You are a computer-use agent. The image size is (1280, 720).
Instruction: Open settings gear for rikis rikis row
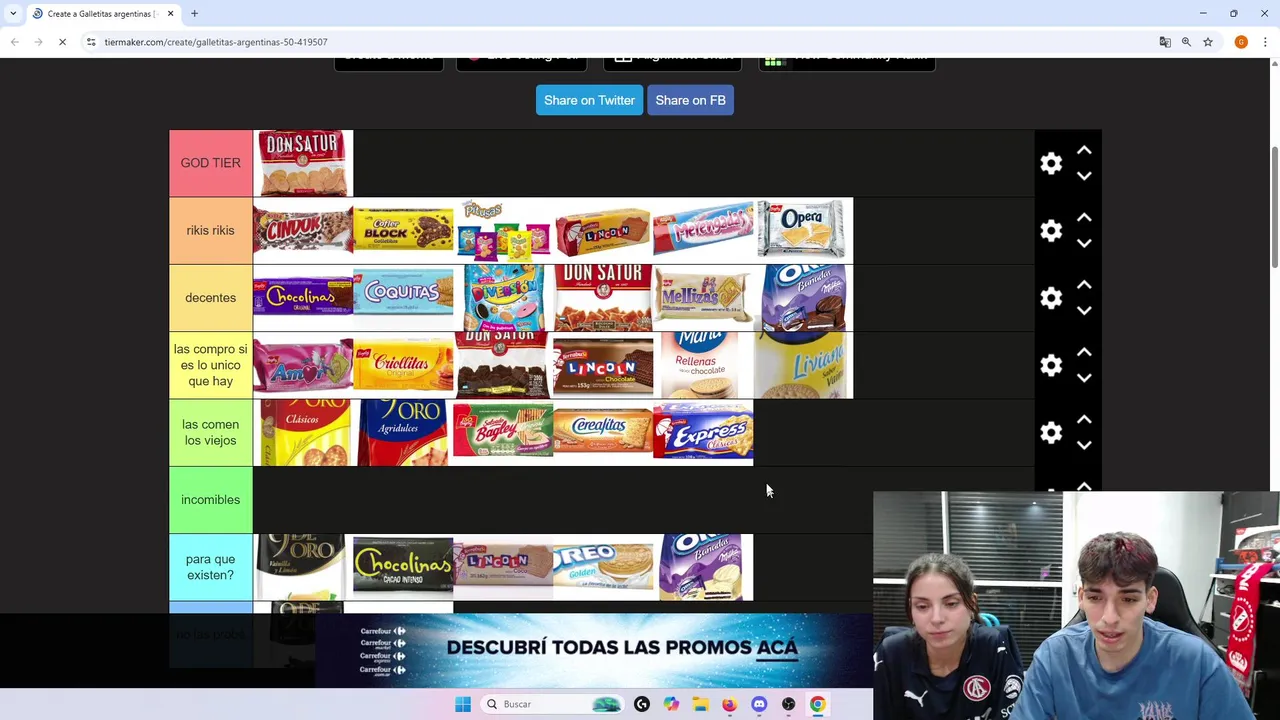(x=1051, y=231)
